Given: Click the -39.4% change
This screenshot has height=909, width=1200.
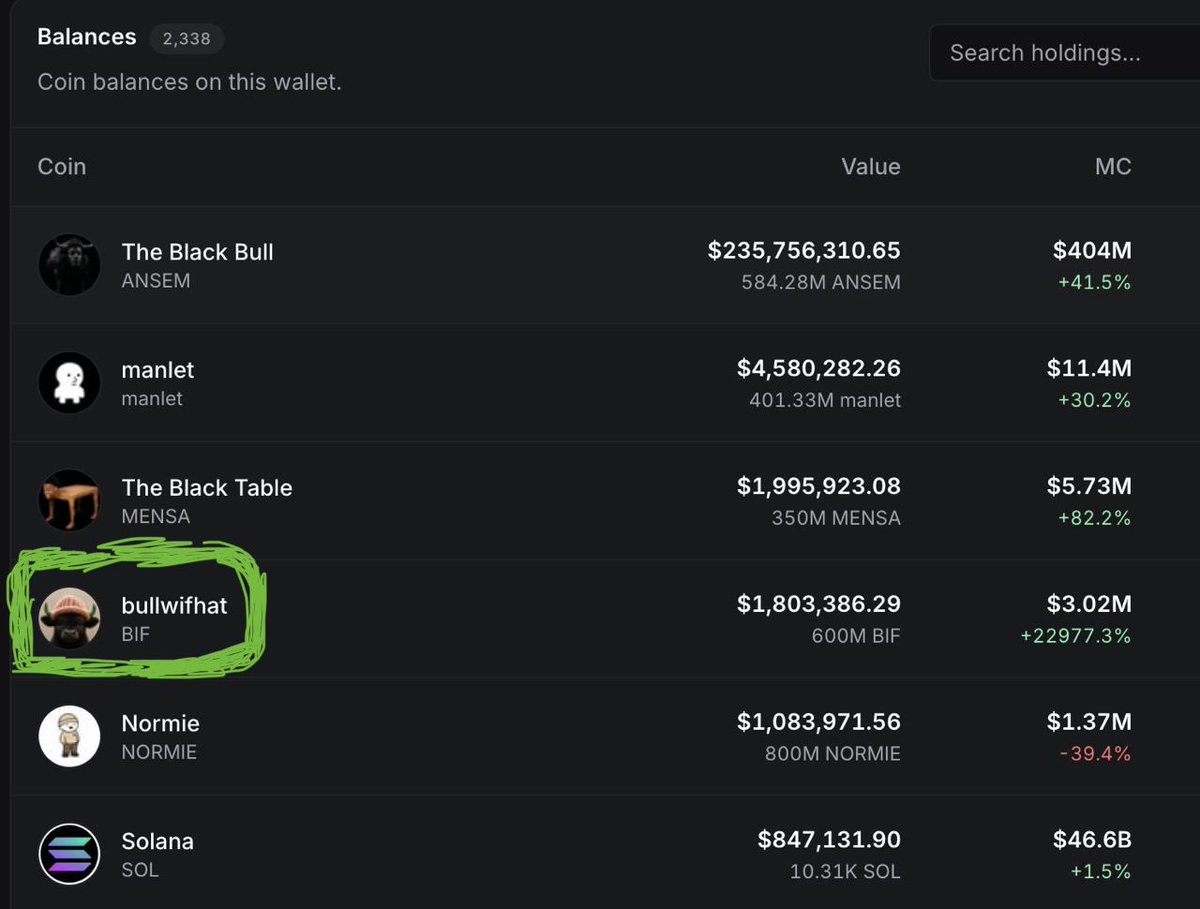Looking at the screenshot, I should [x=1096, y=754].
